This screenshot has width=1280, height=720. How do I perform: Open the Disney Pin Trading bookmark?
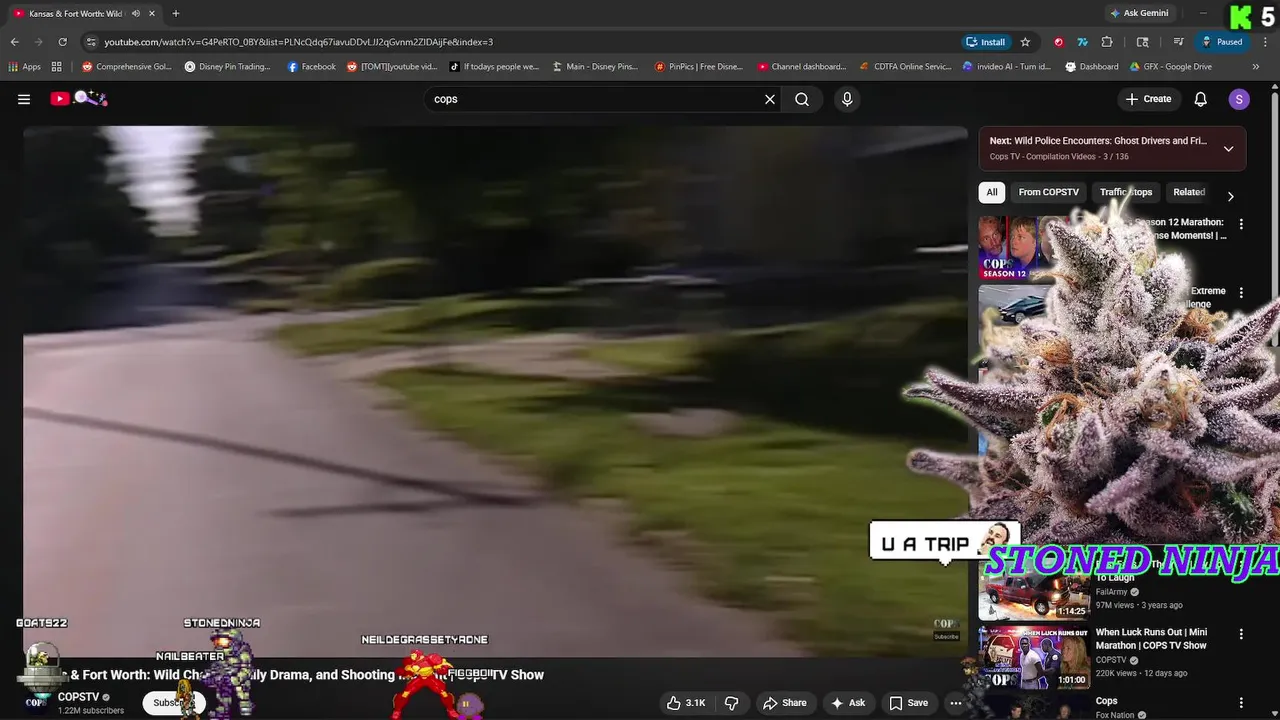(228, 67)
